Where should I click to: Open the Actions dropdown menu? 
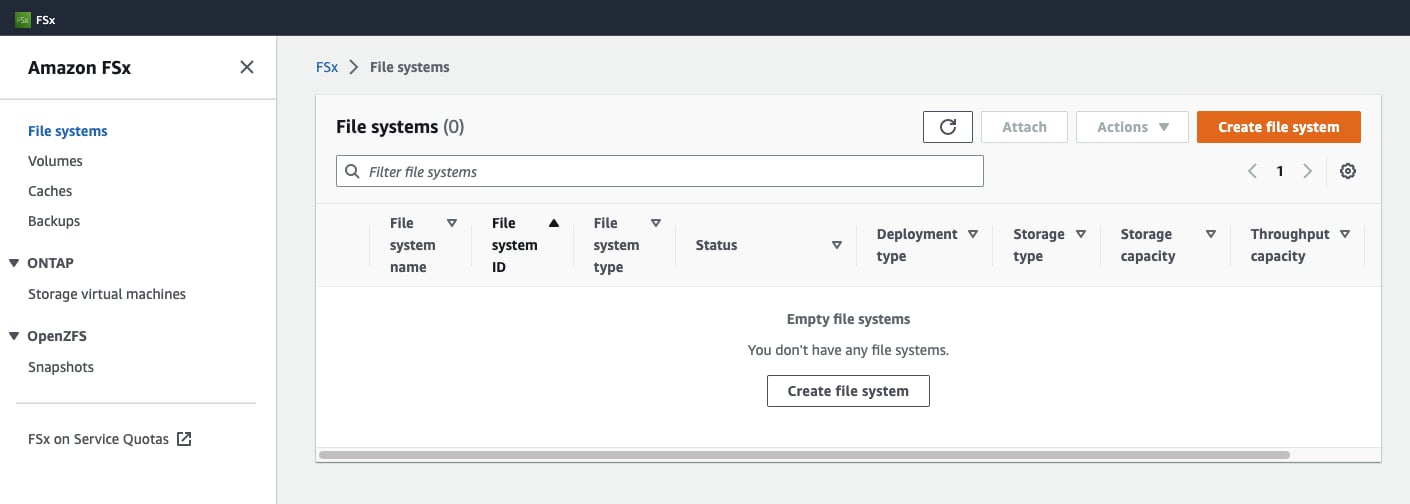[1132, 127]
